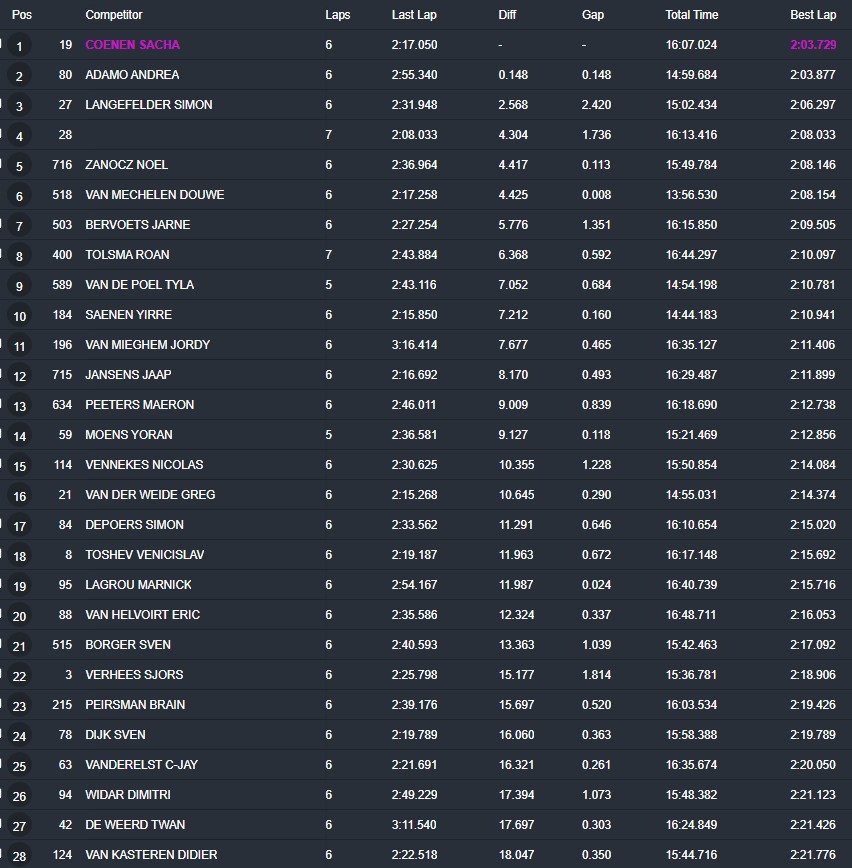Open competitor VAN MECHELEN DOUWE
Viewport: 852px width, 868px height.
pyautogui.click(x=154, y=195)
